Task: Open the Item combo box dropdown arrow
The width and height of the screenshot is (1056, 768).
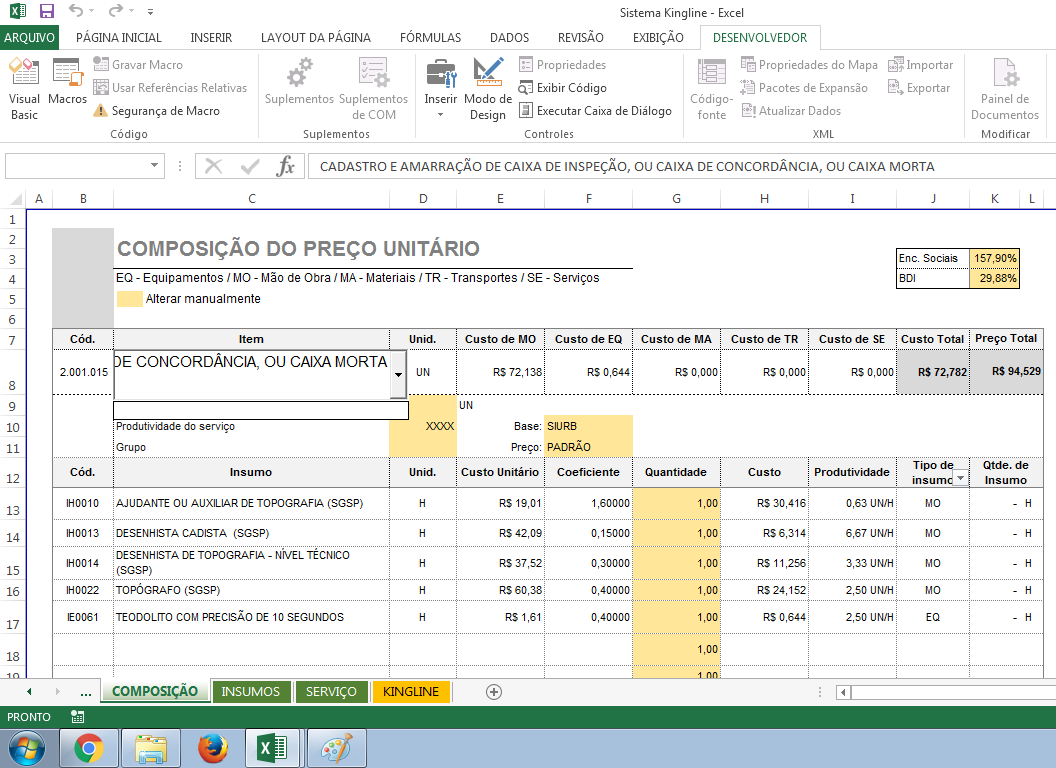Action: coord(398,375)
